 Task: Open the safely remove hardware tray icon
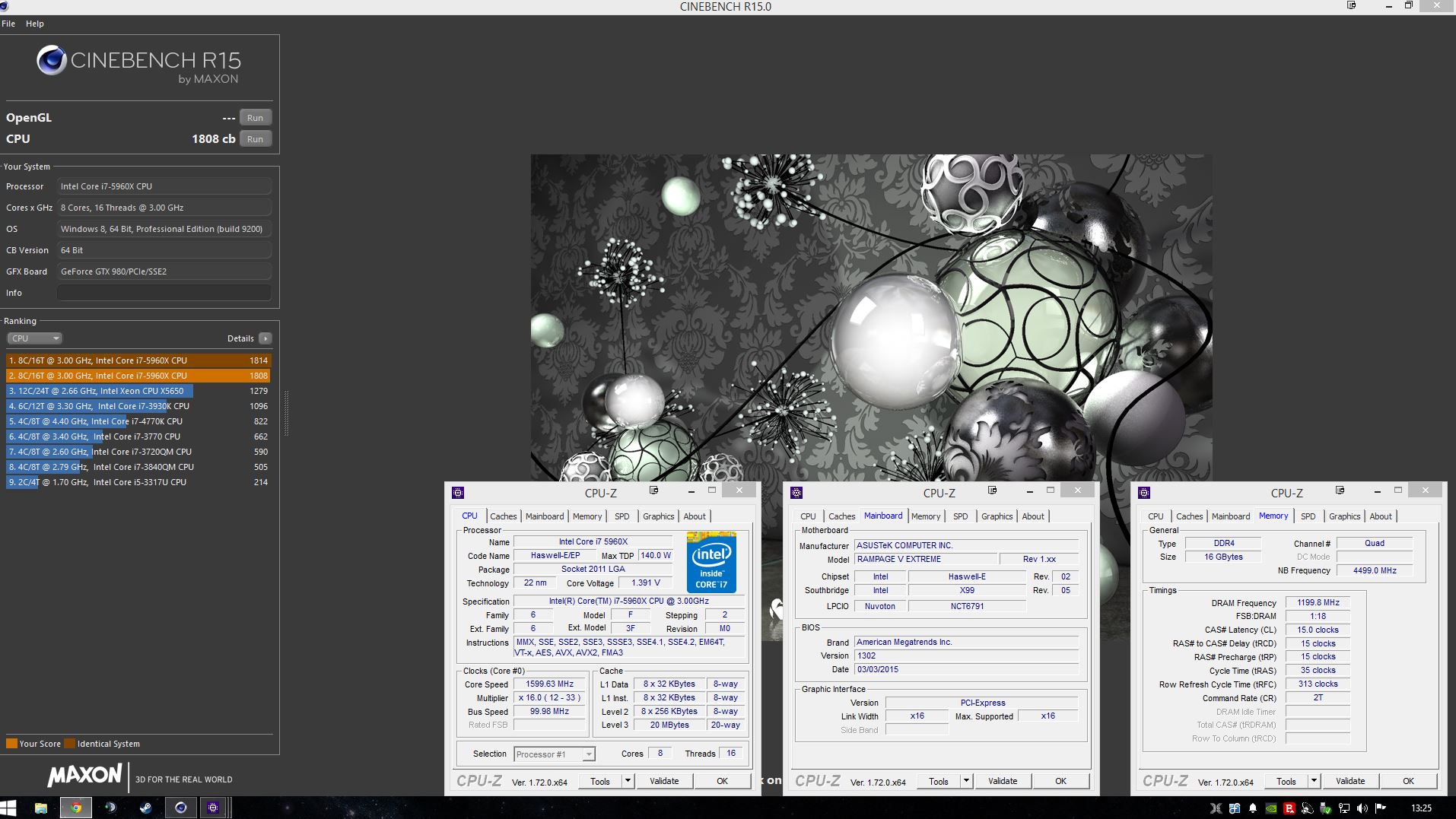(x=1326, y=808)
